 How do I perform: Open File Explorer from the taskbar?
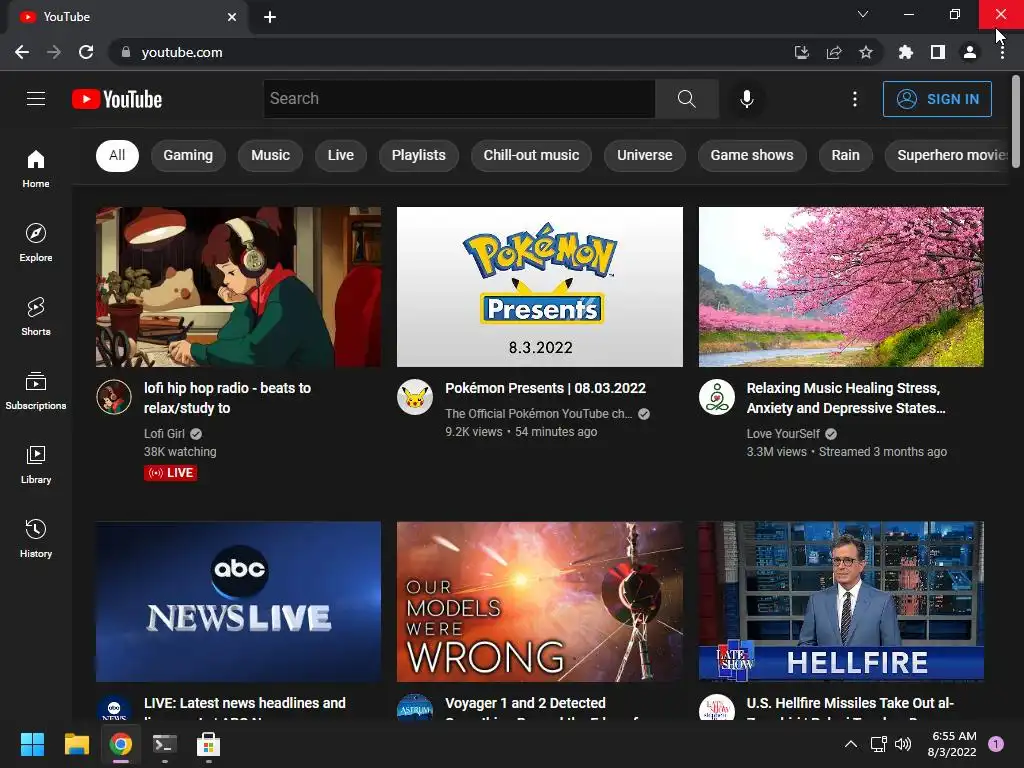point(76,744)
